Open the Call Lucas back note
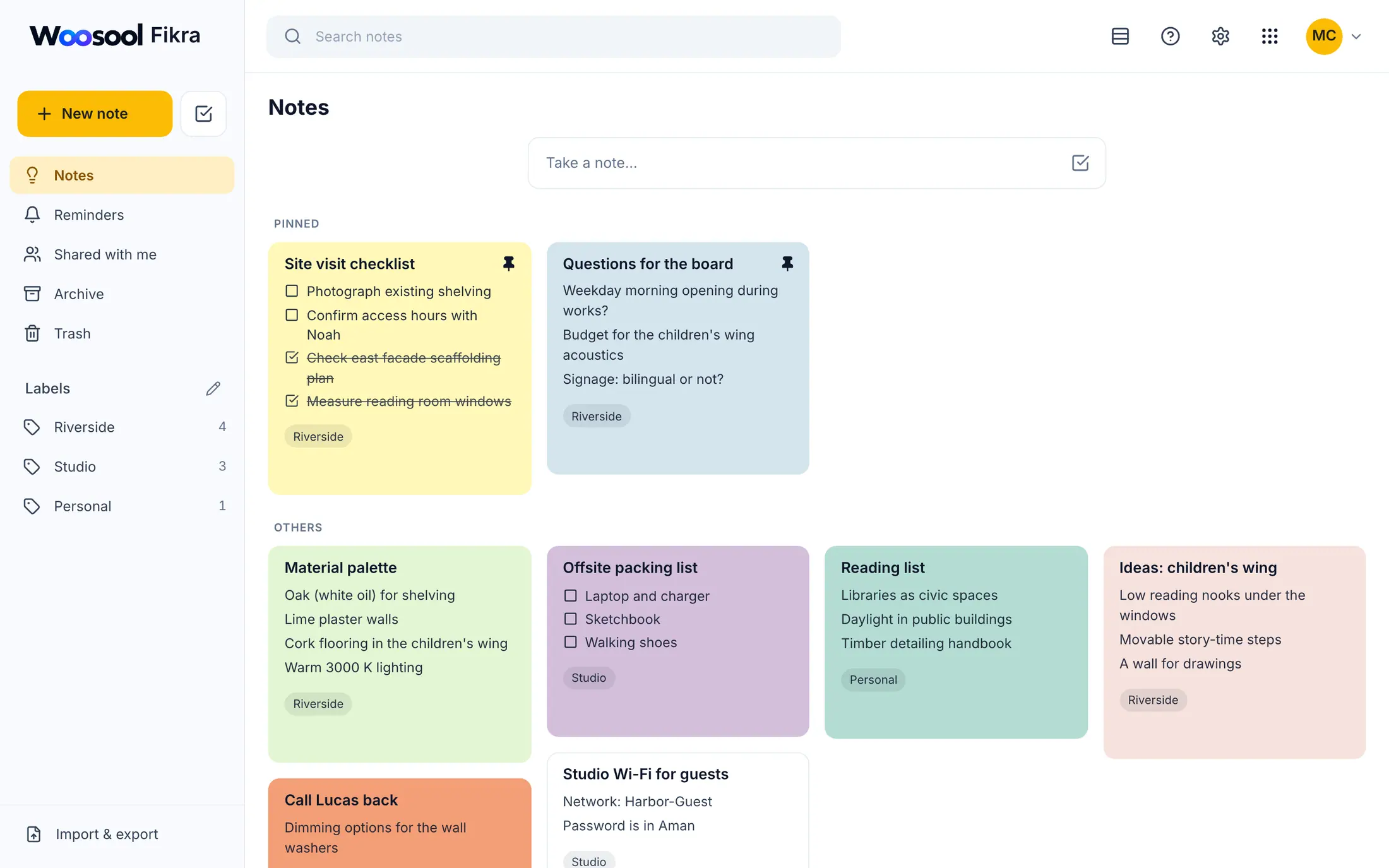1389x868 pixels. pos(400,823)
